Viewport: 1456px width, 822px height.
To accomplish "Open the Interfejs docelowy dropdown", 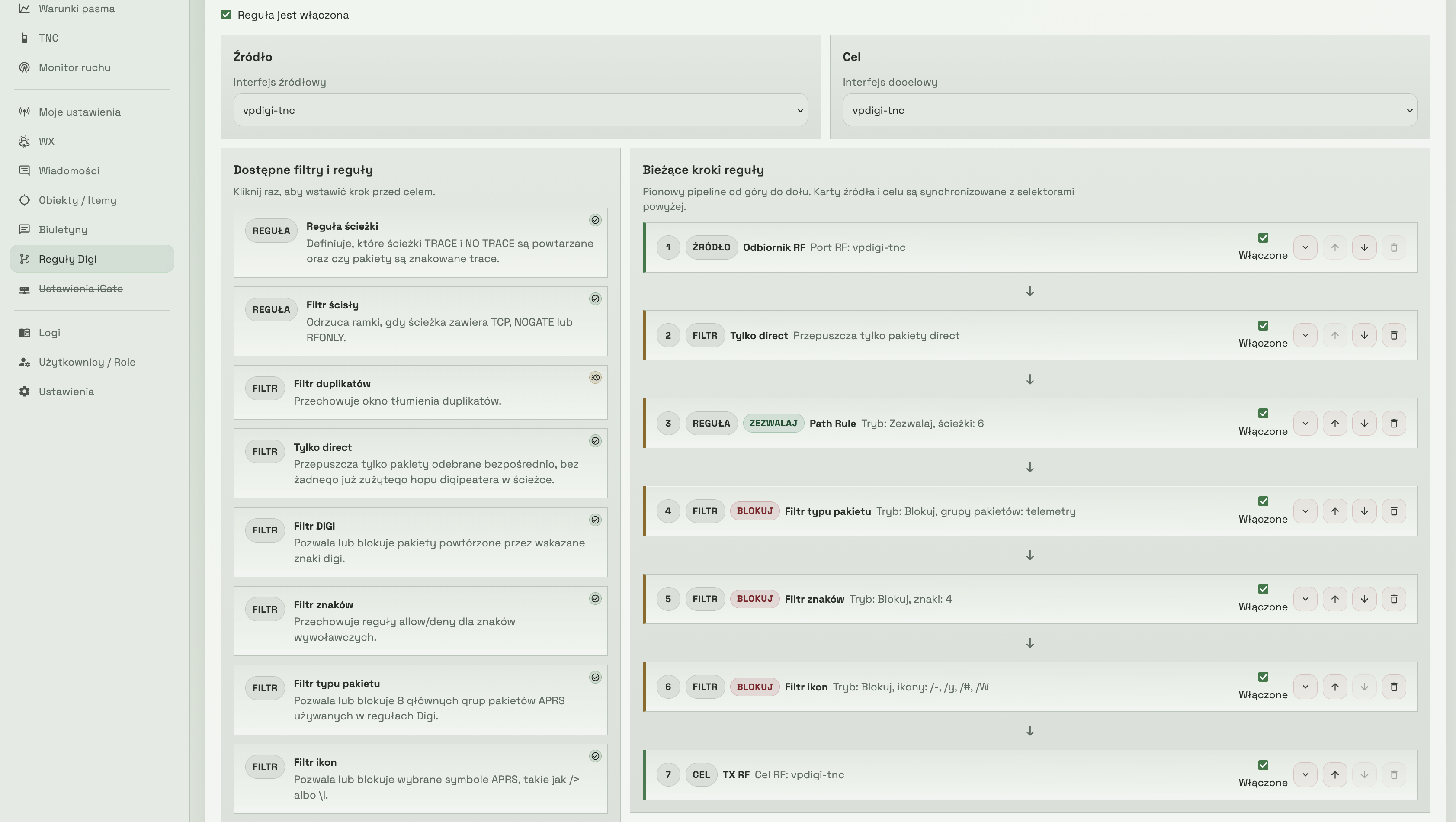I will 1129,110.
